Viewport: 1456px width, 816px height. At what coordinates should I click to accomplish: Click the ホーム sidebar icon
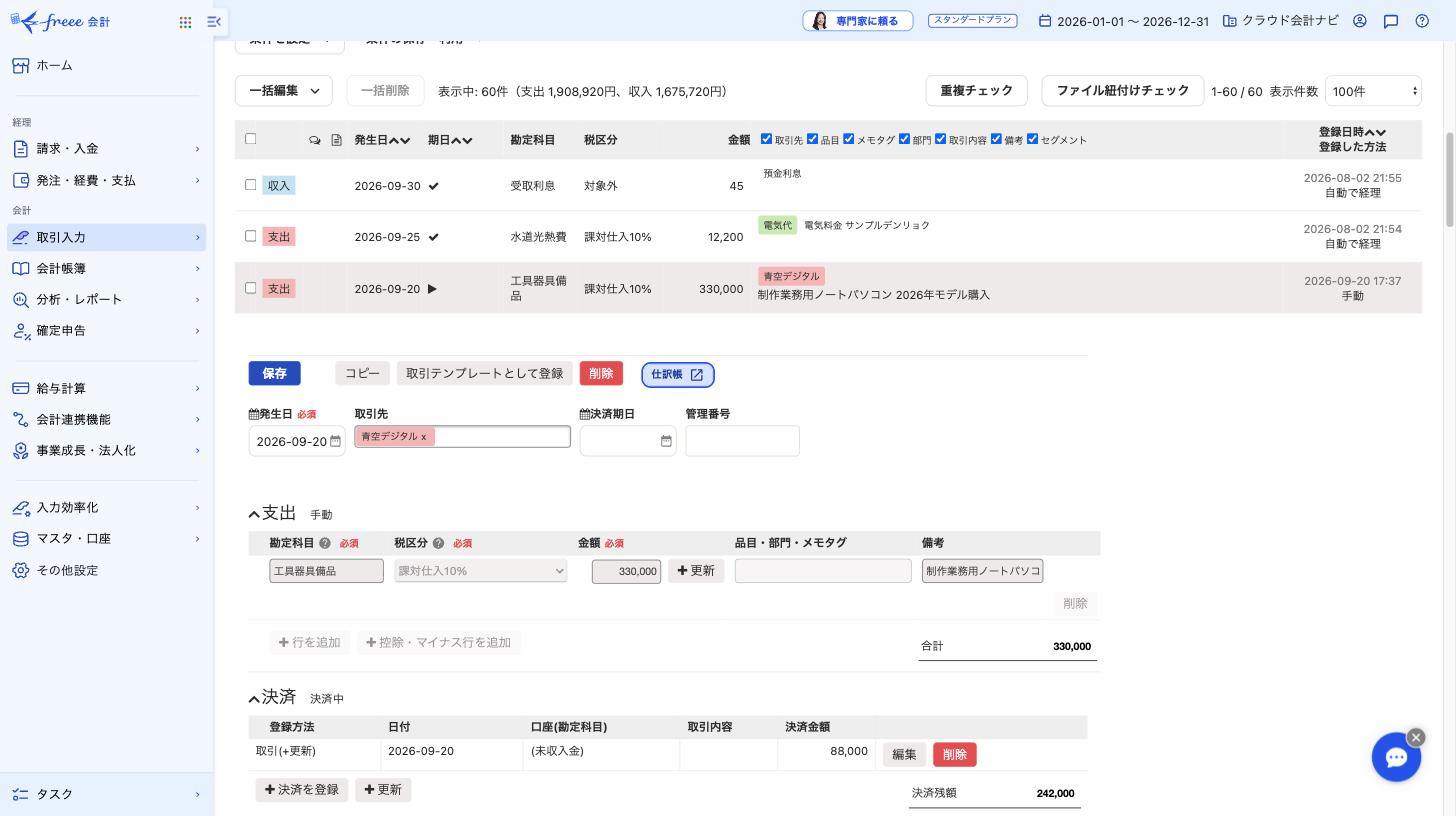coord(21,65)
